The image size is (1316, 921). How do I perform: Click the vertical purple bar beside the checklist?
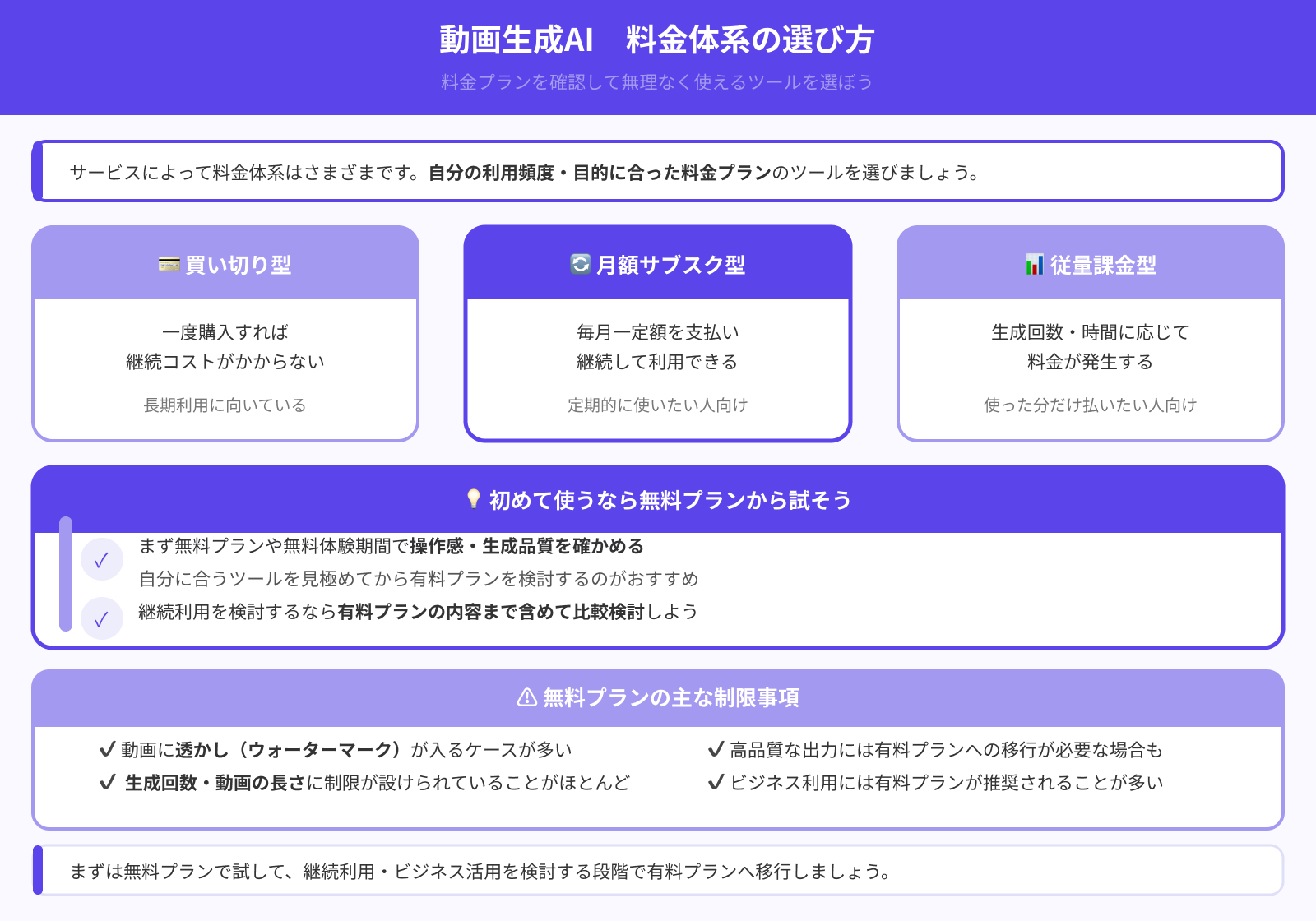(x=66, y=574)
